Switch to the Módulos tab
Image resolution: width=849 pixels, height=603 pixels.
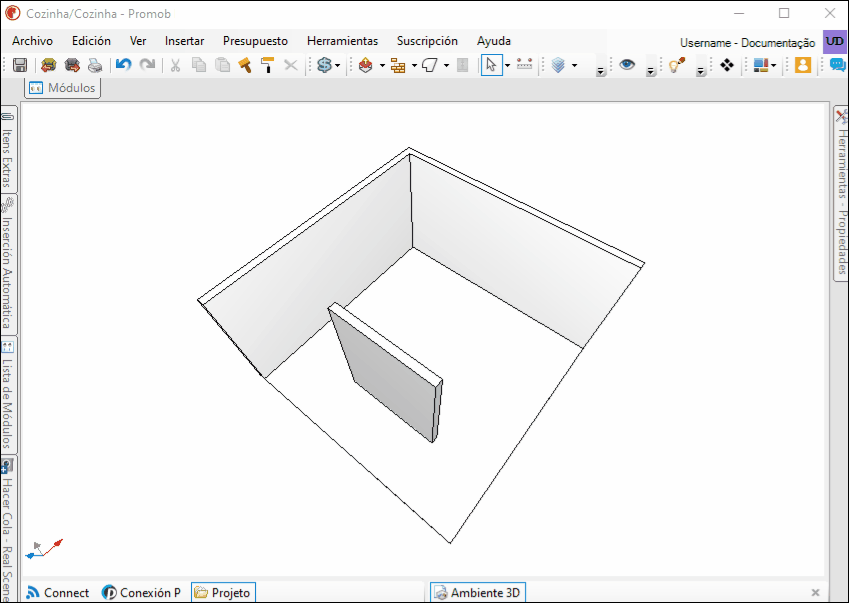(63, 88)
